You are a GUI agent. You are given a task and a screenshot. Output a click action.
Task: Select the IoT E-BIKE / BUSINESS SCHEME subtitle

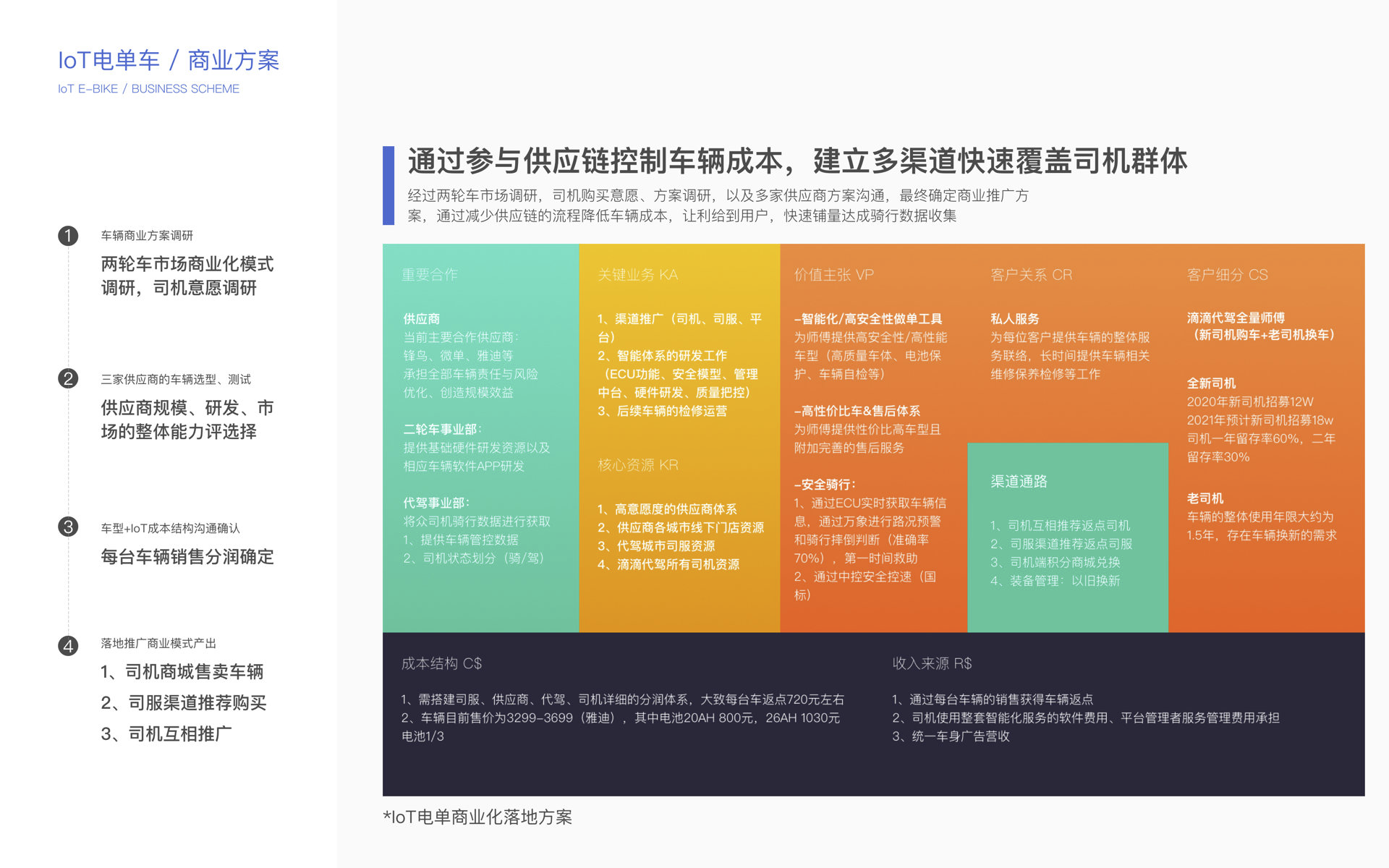point(148,89)
